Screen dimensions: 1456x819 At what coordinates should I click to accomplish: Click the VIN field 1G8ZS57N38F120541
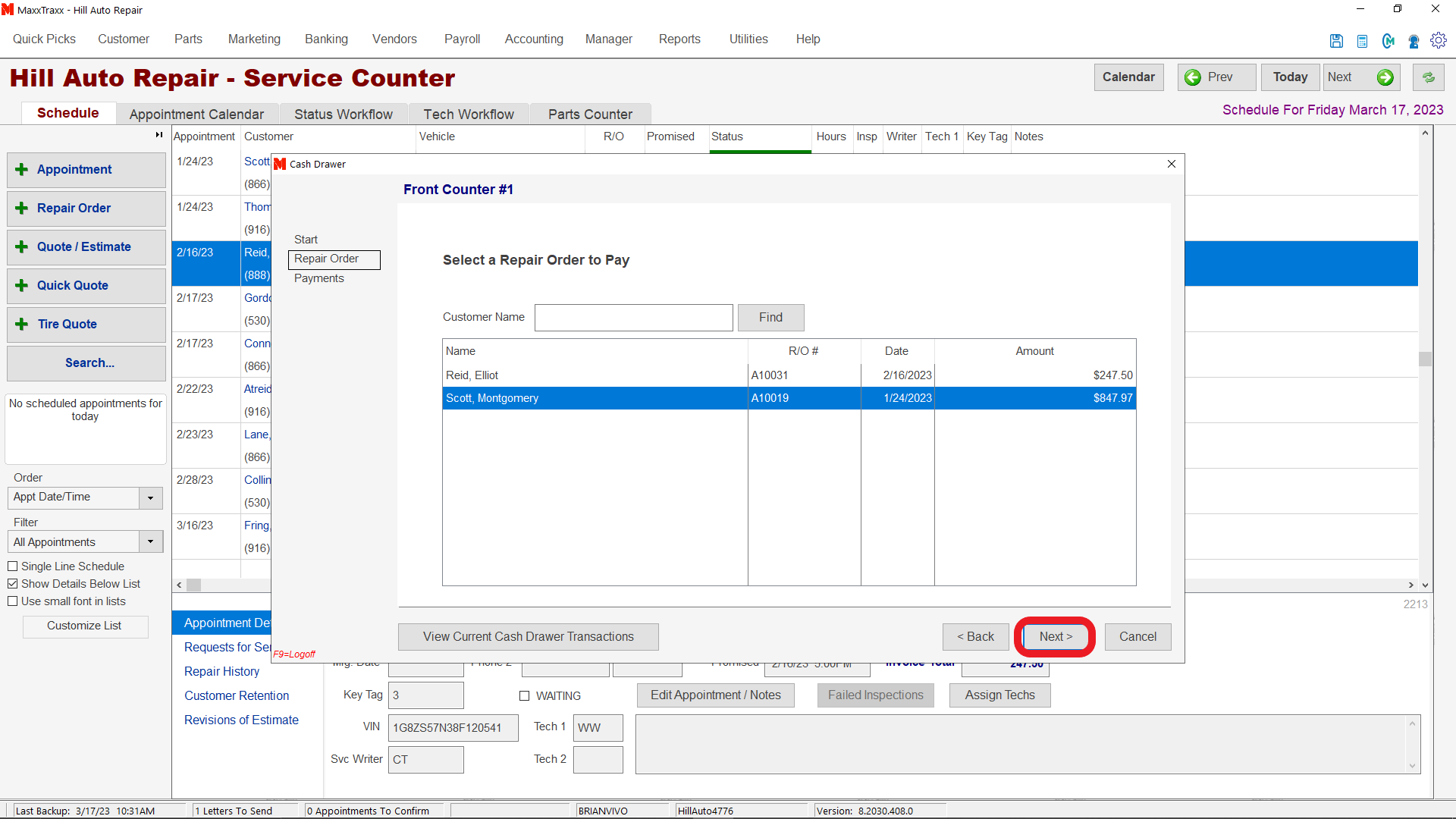pyautogui.click(x=453, y=728)
